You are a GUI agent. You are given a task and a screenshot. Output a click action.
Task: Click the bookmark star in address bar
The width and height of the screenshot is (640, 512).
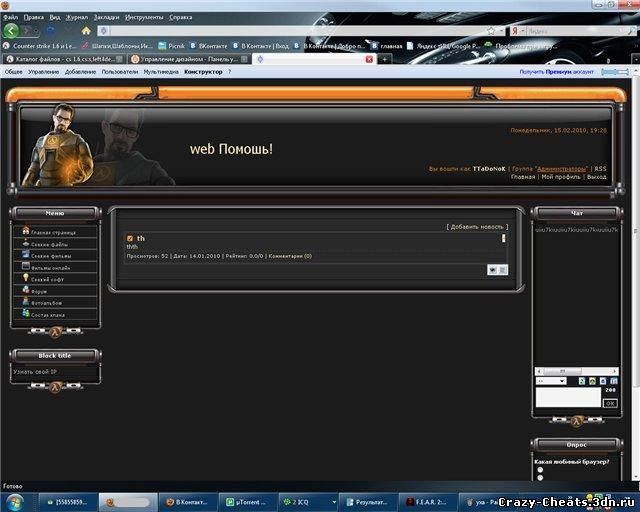coord(491,31)
